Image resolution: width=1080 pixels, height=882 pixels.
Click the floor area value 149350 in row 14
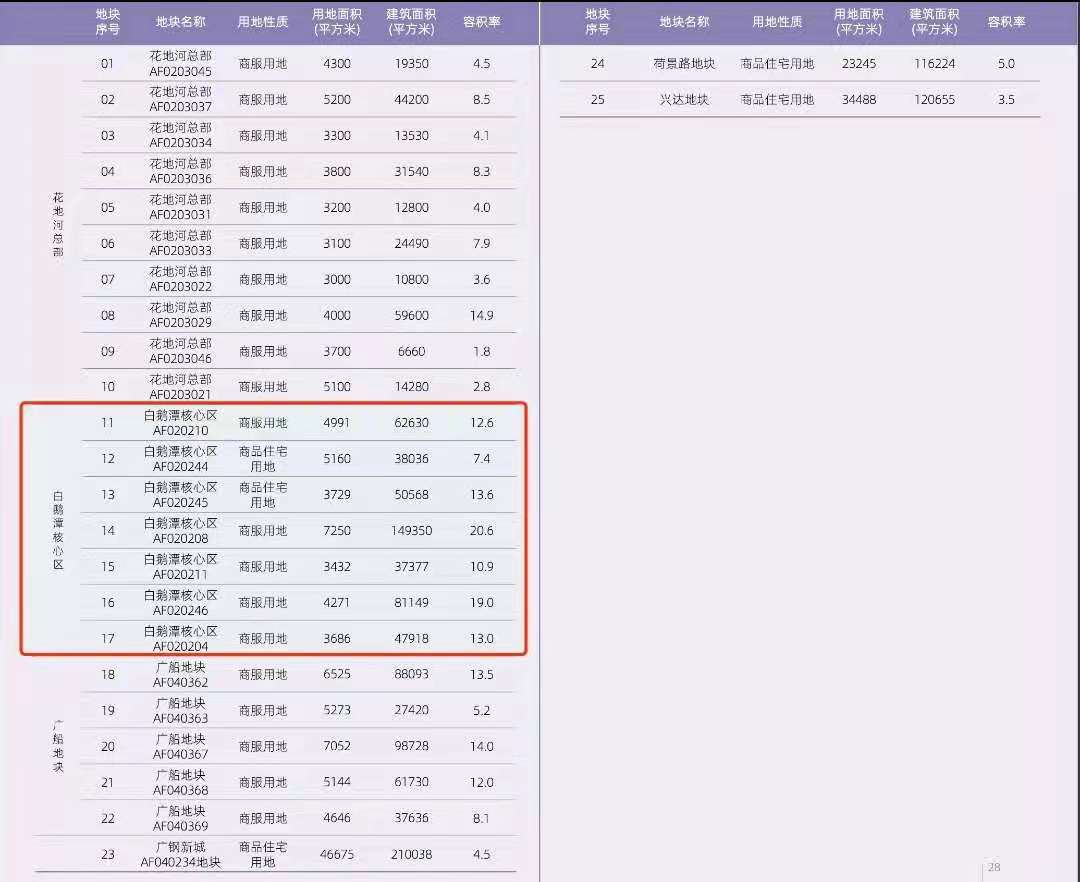tap(410, 531)
